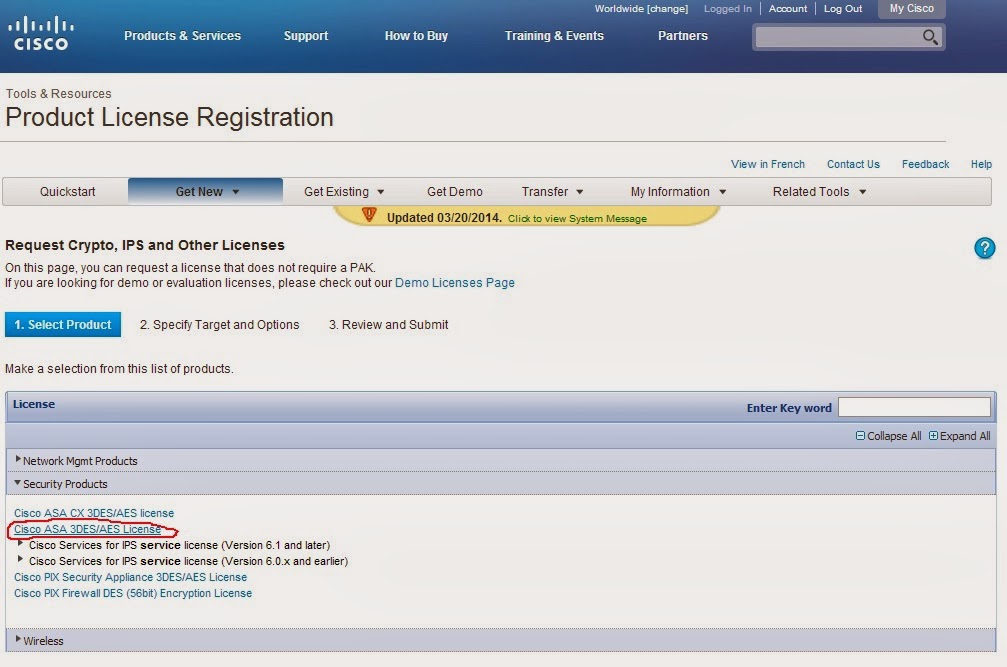
Task: Click the Logged In text
Action: (x=728, y=9)
